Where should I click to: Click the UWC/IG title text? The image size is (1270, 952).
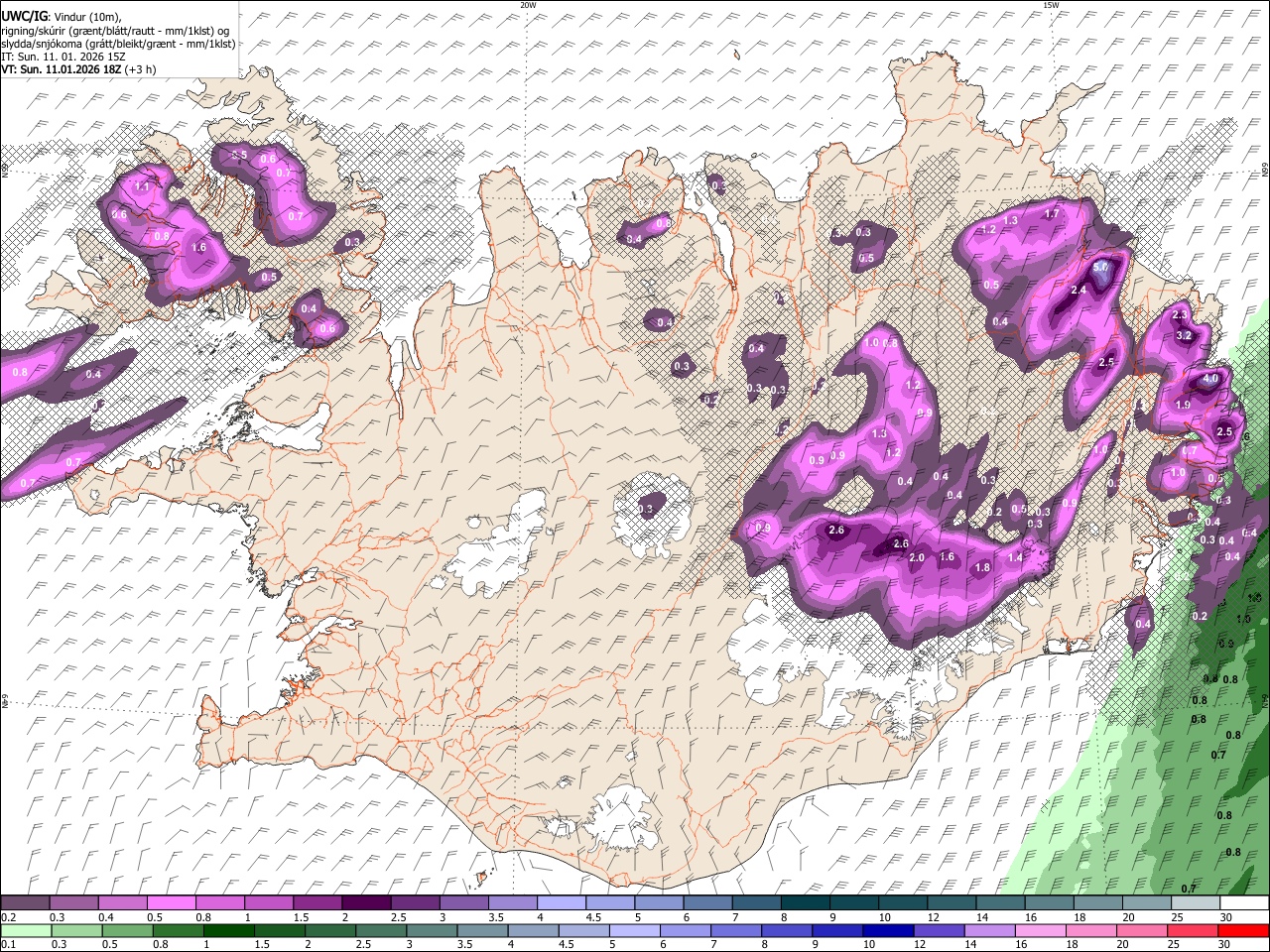point(23,16)
